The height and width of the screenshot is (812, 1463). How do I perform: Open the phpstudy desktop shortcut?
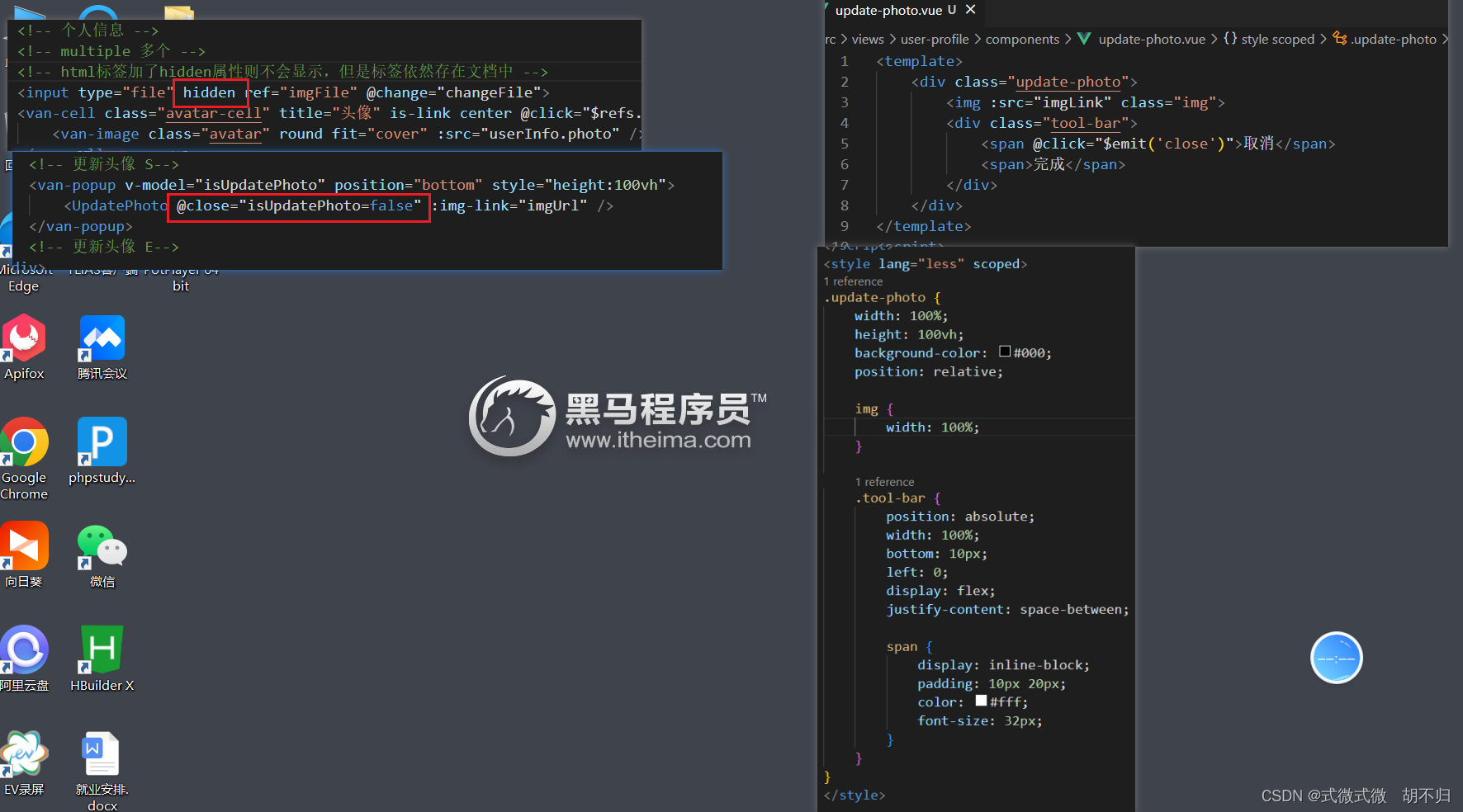102,451
